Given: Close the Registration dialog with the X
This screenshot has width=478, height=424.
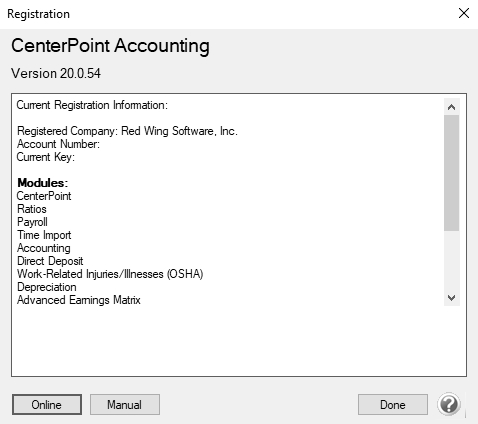Looking at the screenshot, I should [464, 14].
